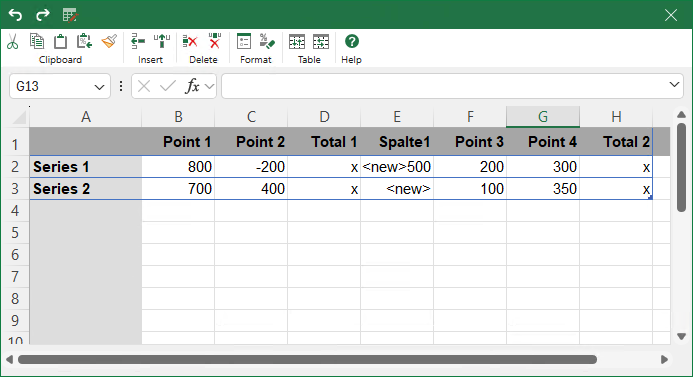Close the data sheet window
This screenshot has height=377, width=693.
click(x=670, y=15)
